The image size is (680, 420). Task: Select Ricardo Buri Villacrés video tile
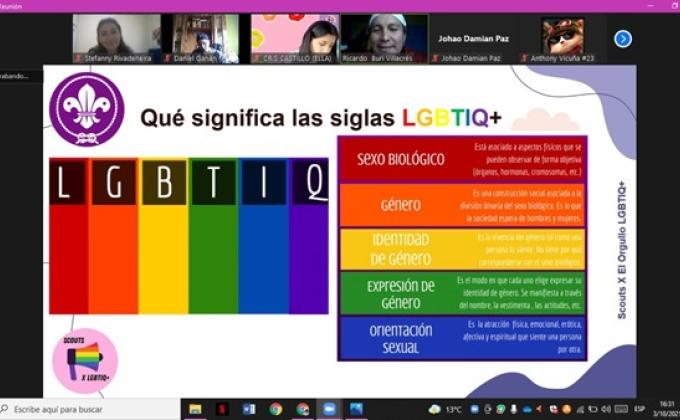383,38
